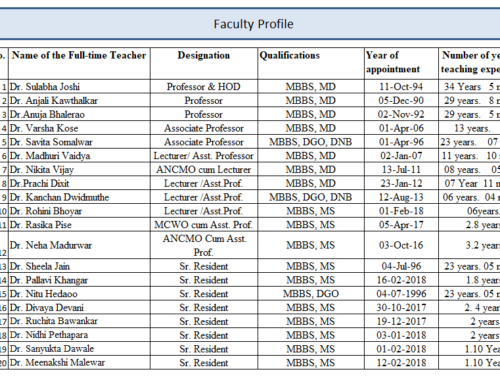Screen dimensions: 500x380
Task: Click the Lecturer/ Asst. Professor designation cell
Action: tap(204, 156)
